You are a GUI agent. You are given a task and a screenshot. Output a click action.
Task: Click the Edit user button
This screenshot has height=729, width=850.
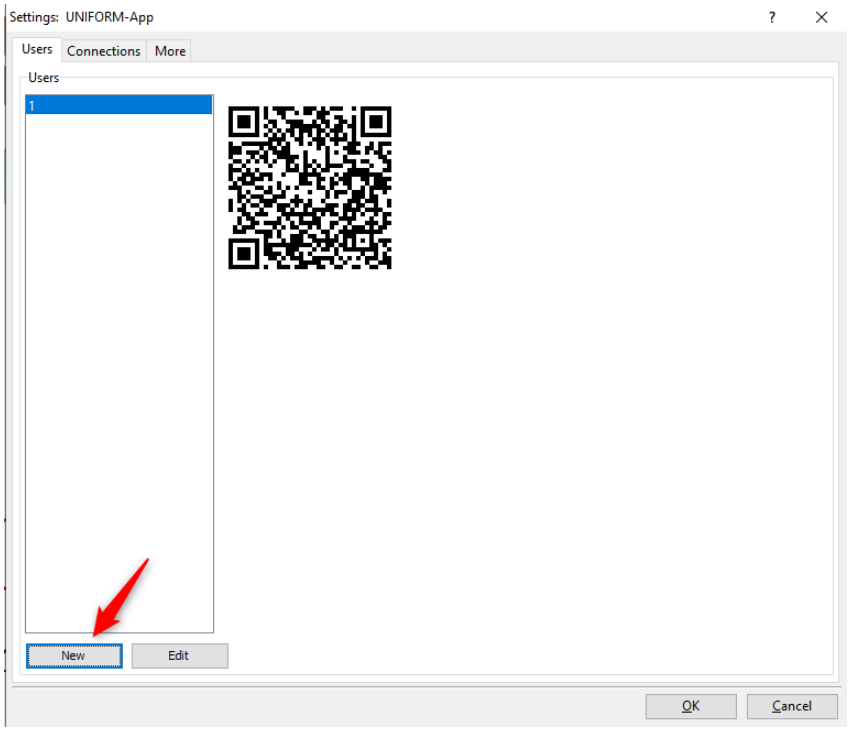coord(179,656)
